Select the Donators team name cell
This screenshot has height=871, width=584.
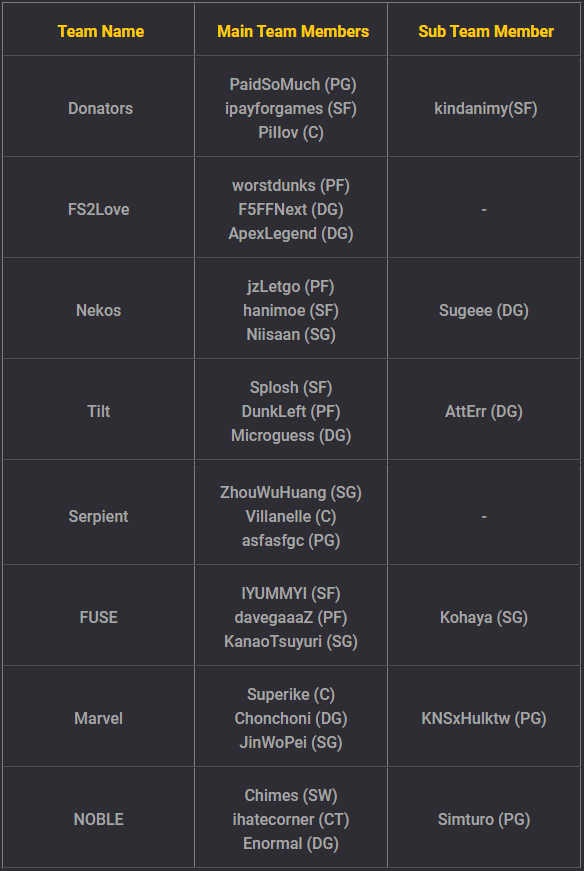coord(101,108)
